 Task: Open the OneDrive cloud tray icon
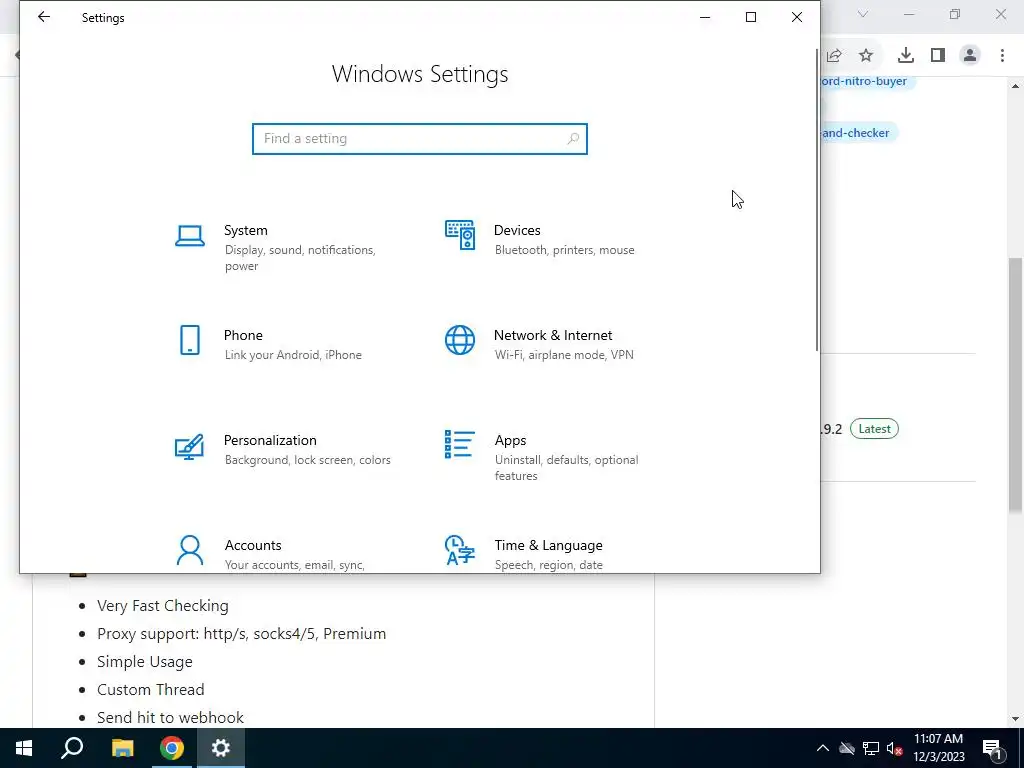(x=847, y=748)
